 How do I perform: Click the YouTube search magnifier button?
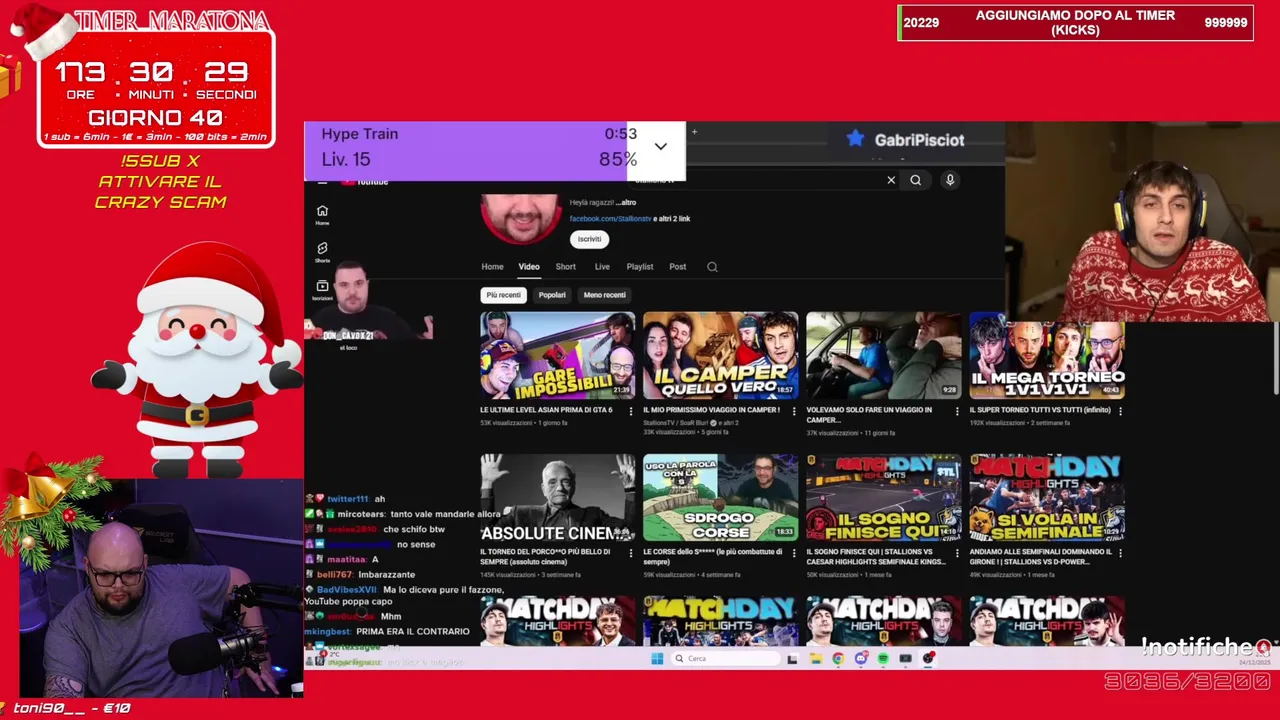coord(915,180)
